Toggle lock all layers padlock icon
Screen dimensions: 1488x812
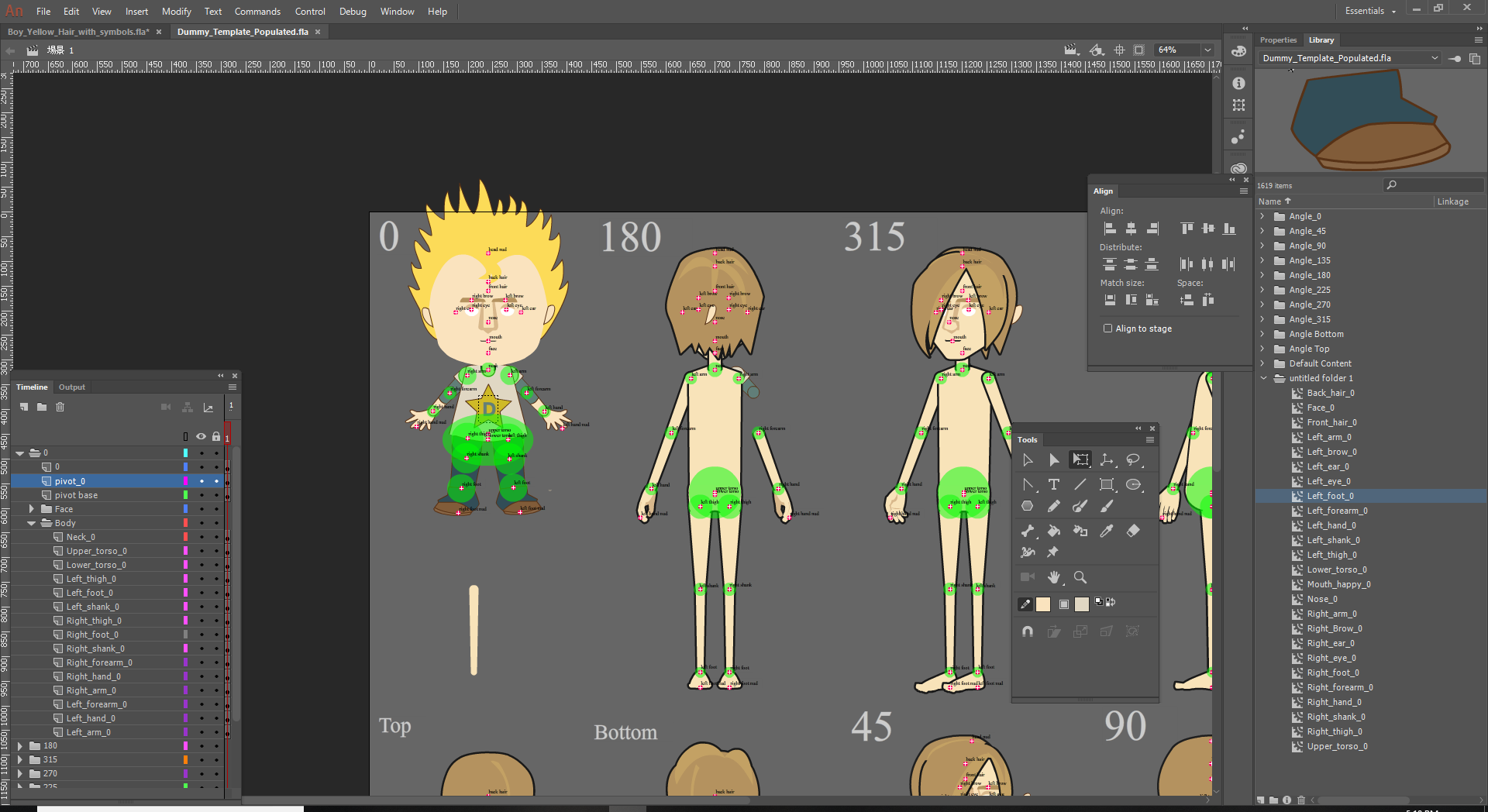216,436
